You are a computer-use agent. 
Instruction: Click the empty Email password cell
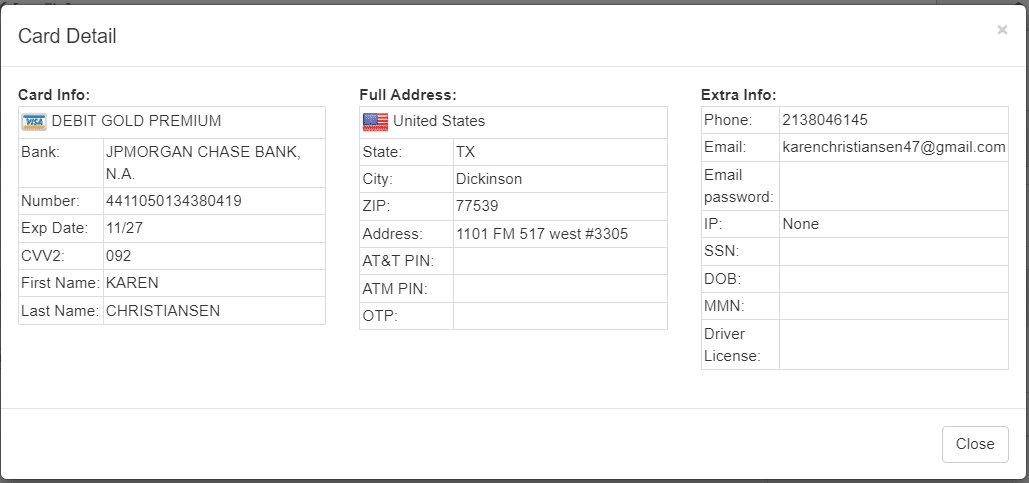click(x=893, y=185)
